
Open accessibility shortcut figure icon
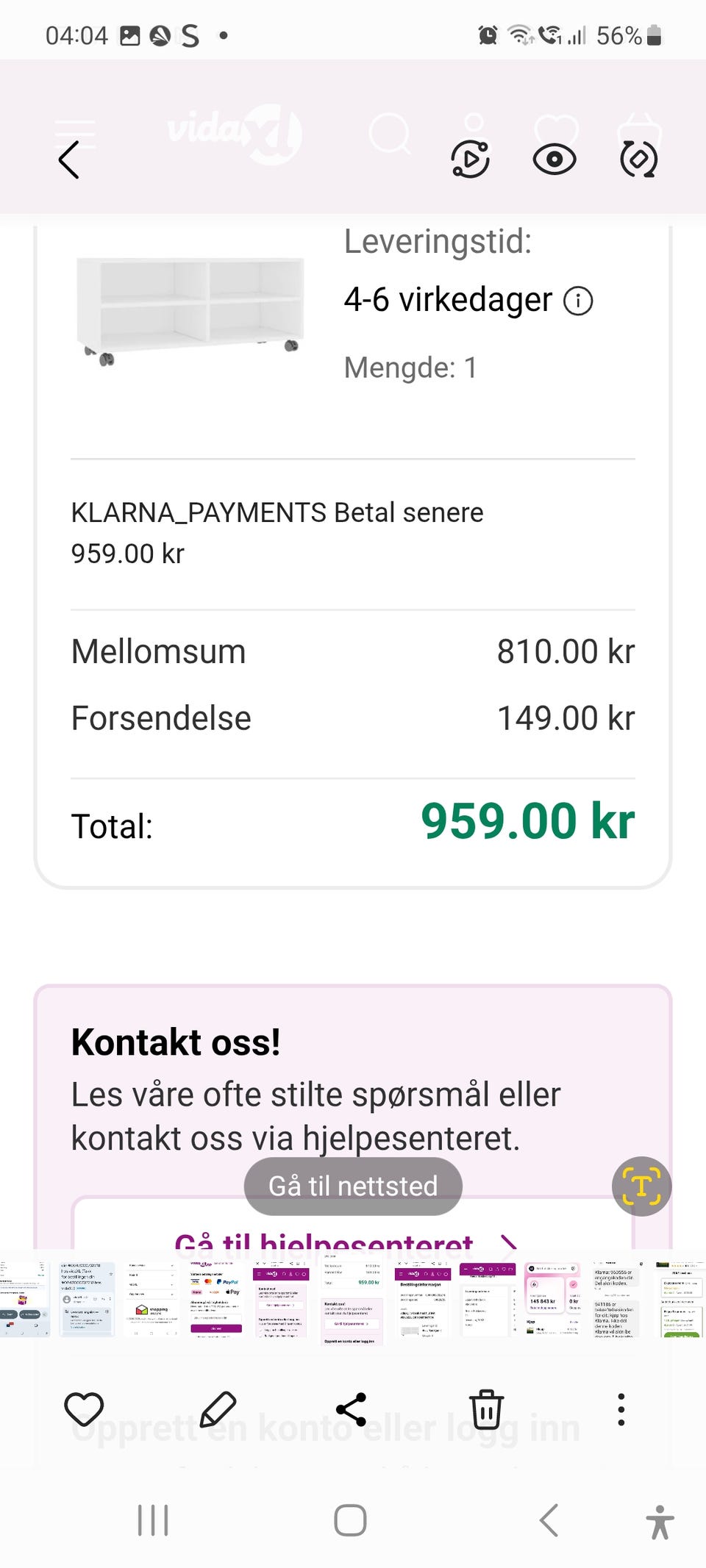pos(660,1521)
